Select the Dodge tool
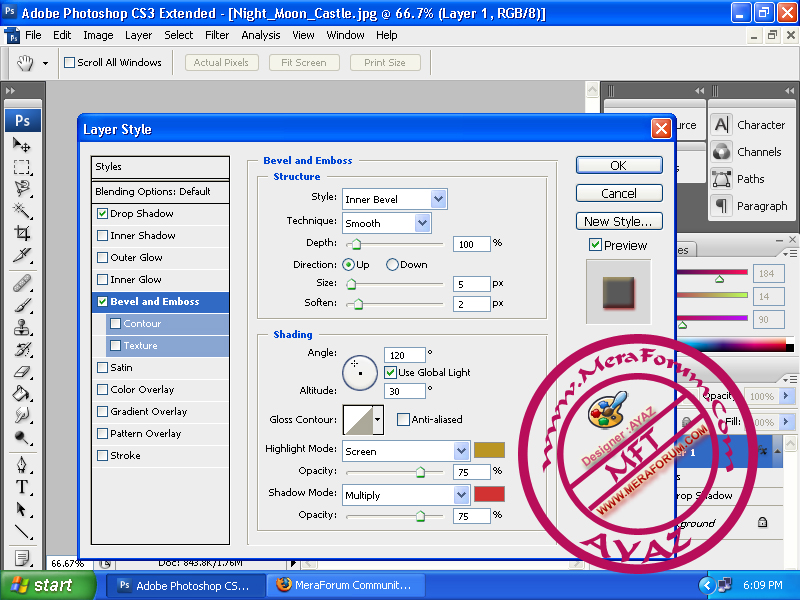This screenshot has height=600, width=800. [21, 437]
